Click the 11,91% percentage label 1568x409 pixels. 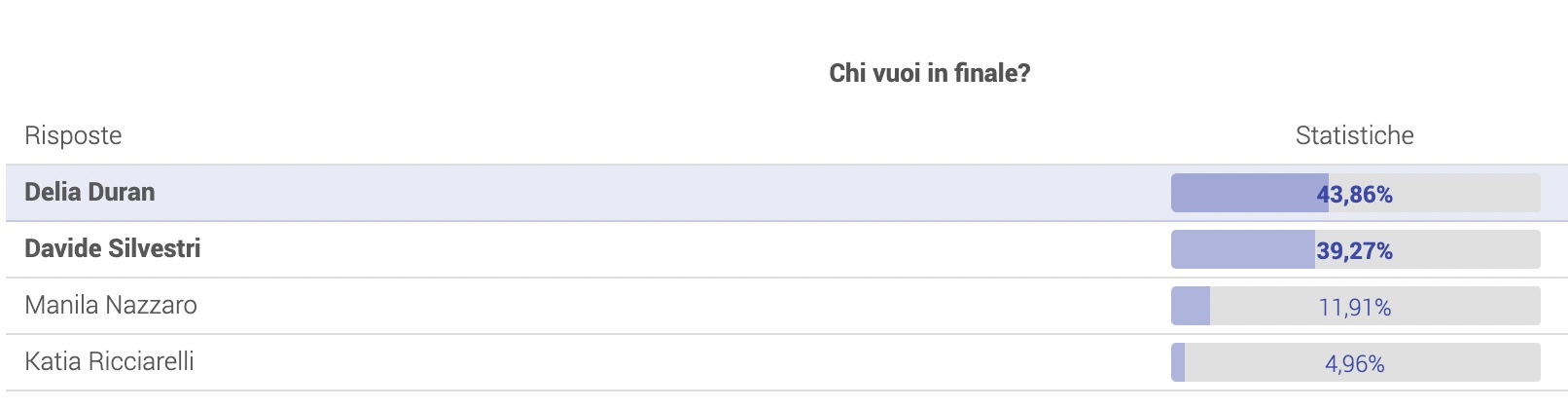point(1355,308)
